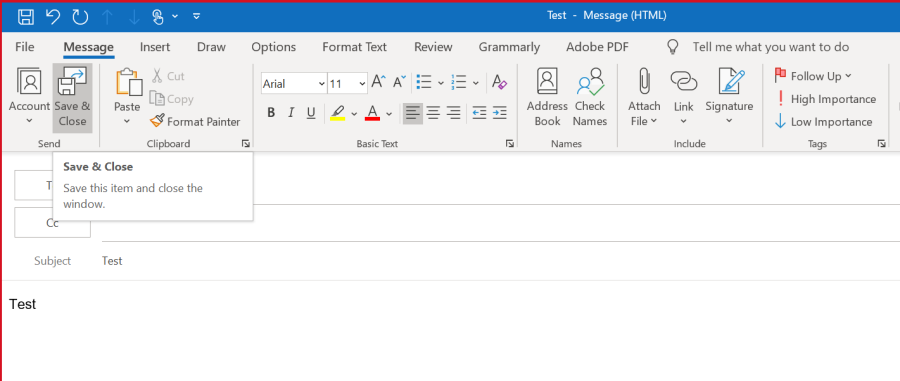This screenshot has width=900, height=381.
Task: Toggle Italic formatting
Action: click(291, 112)
